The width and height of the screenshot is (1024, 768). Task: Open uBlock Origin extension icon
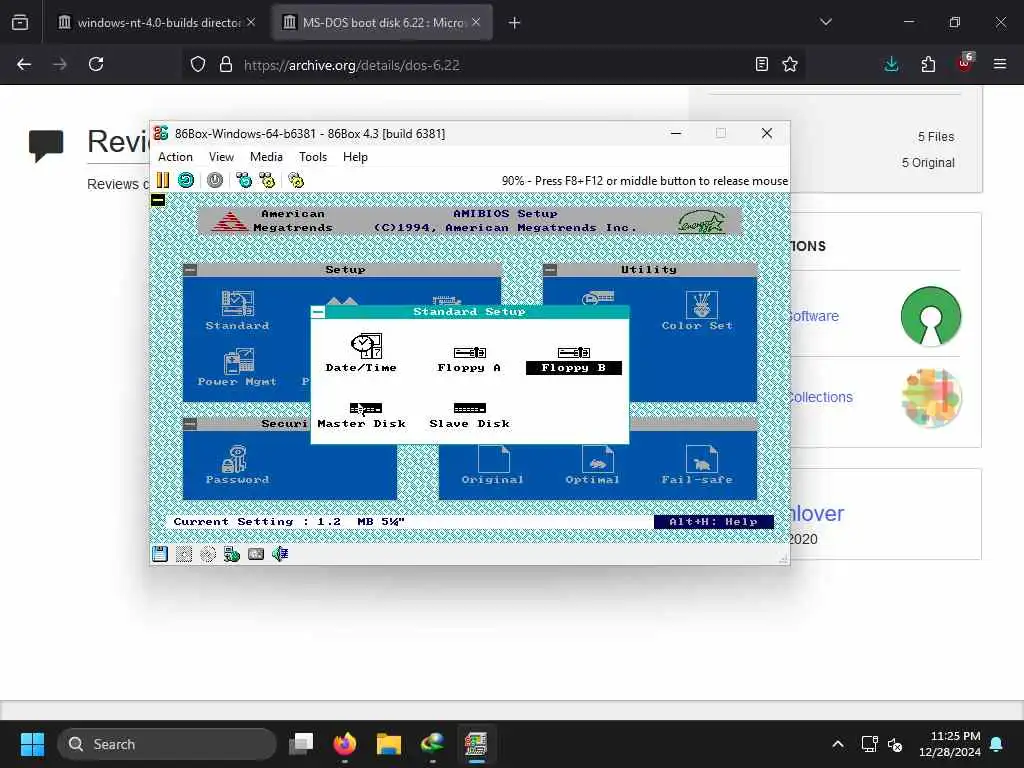pos(965,63)
